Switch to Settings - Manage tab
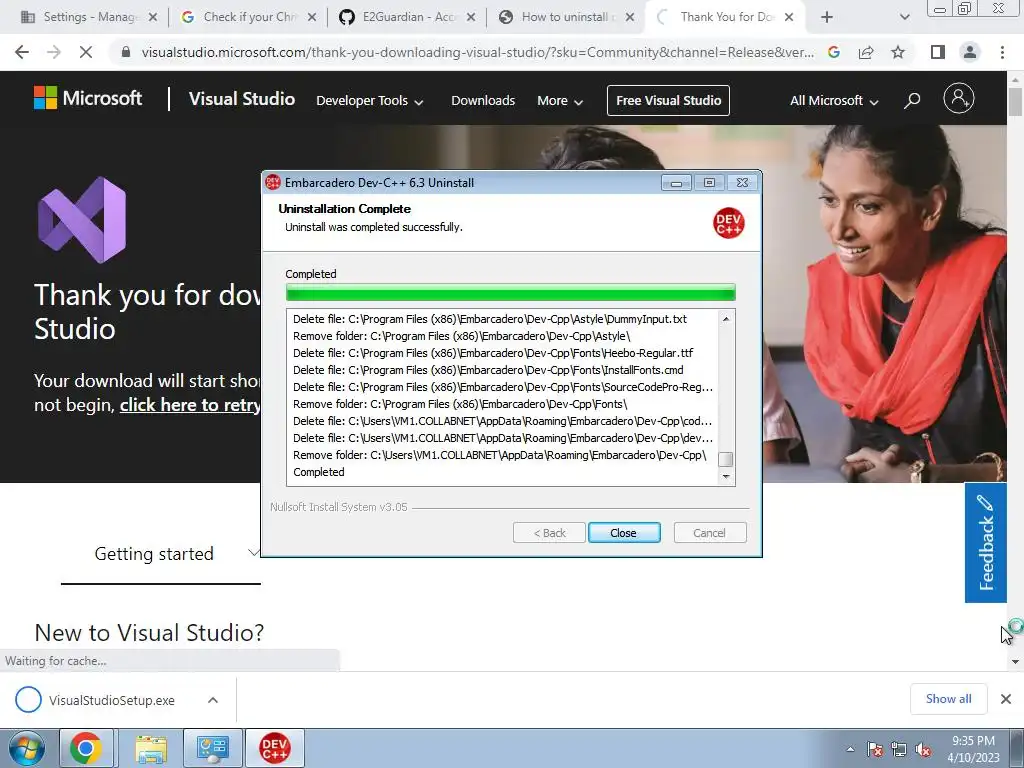 90,17
